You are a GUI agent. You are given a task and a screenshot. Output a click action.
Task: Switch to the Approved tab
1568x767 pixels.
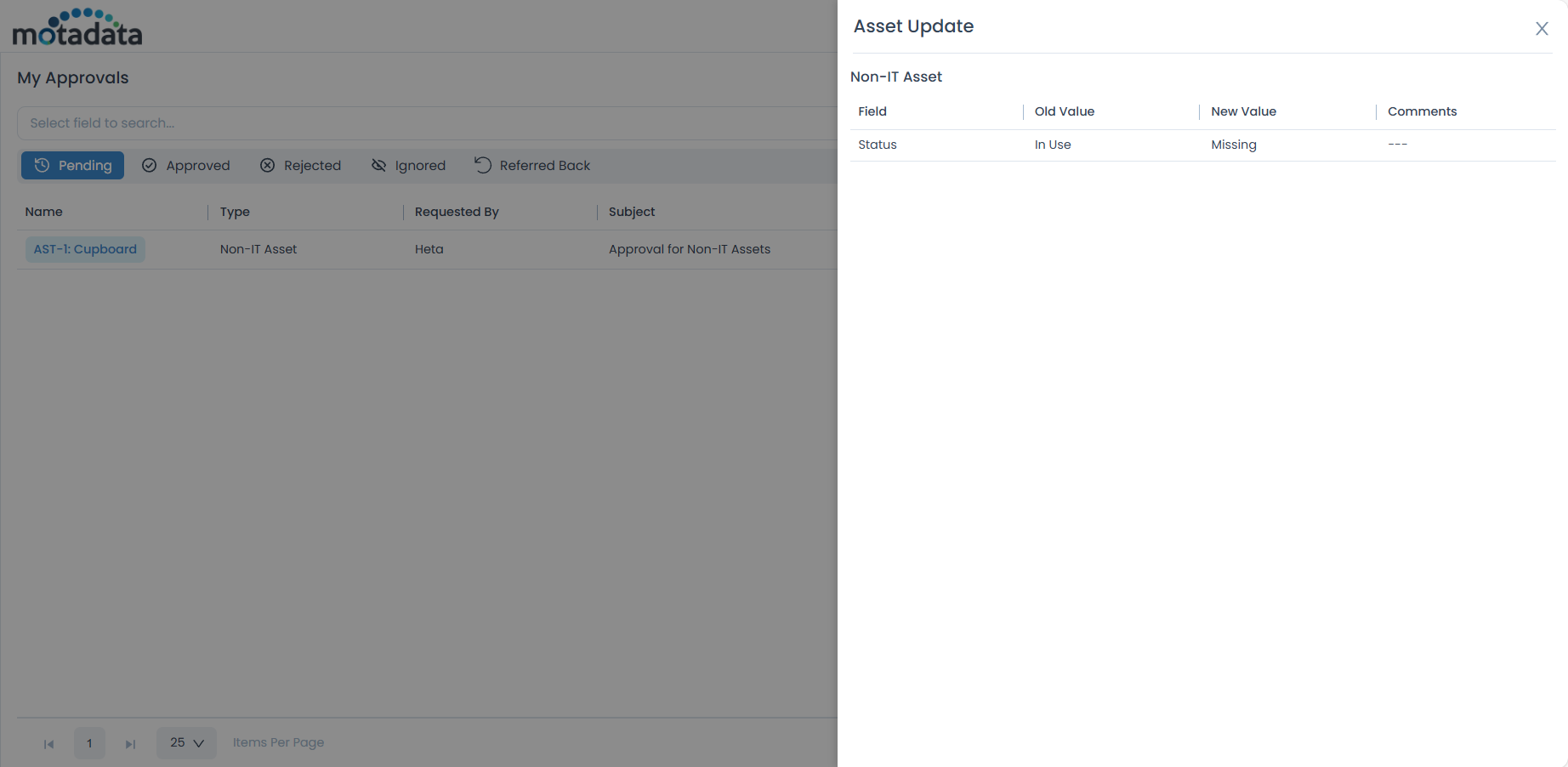185,166
